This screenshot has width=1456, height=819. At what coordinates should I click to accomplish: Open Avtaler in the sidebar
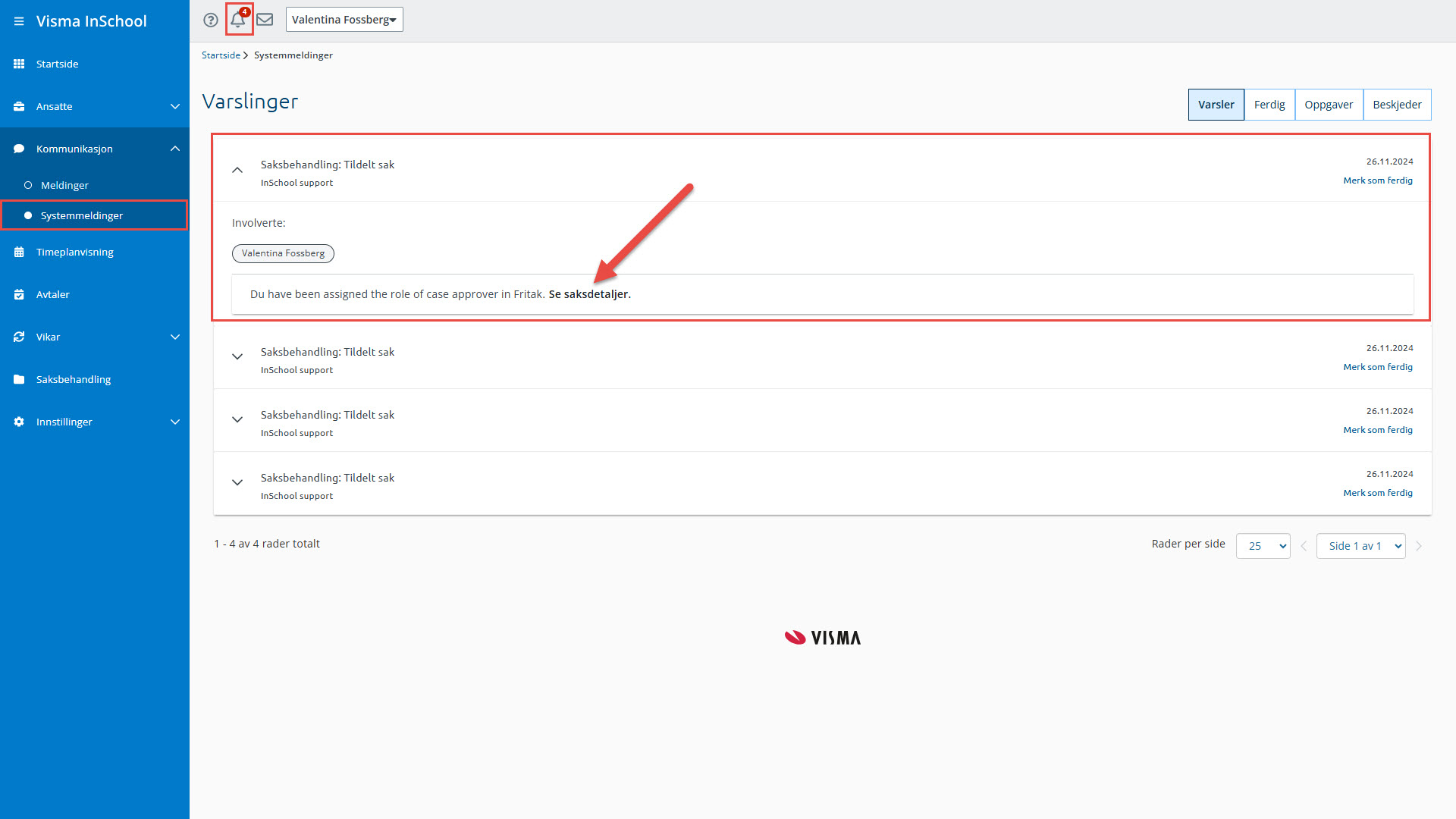click(53, 294)
